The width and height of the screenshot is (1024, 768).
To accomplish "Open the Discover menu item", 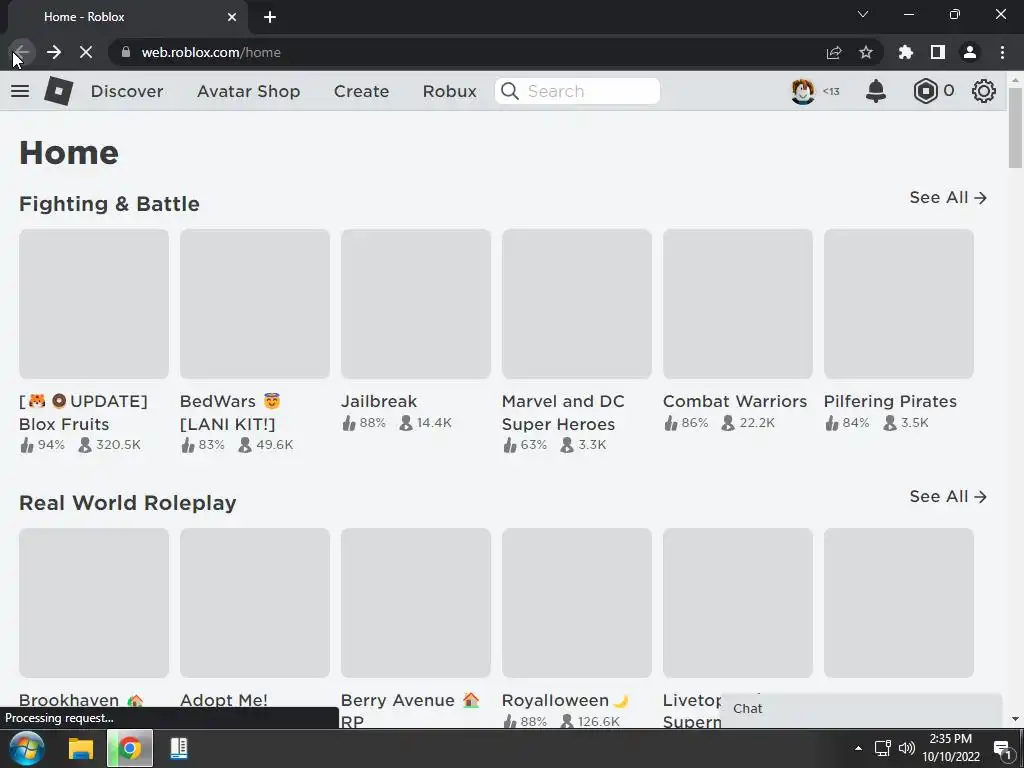I will (x=127, y=91).
